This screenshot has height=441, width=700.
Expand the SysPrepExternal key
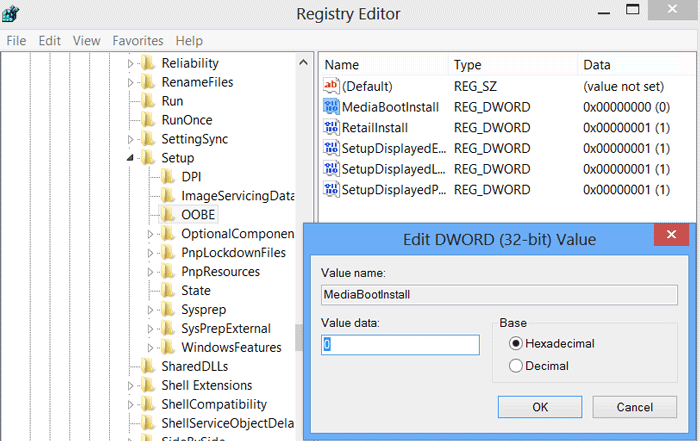click(x=150, y=329)
